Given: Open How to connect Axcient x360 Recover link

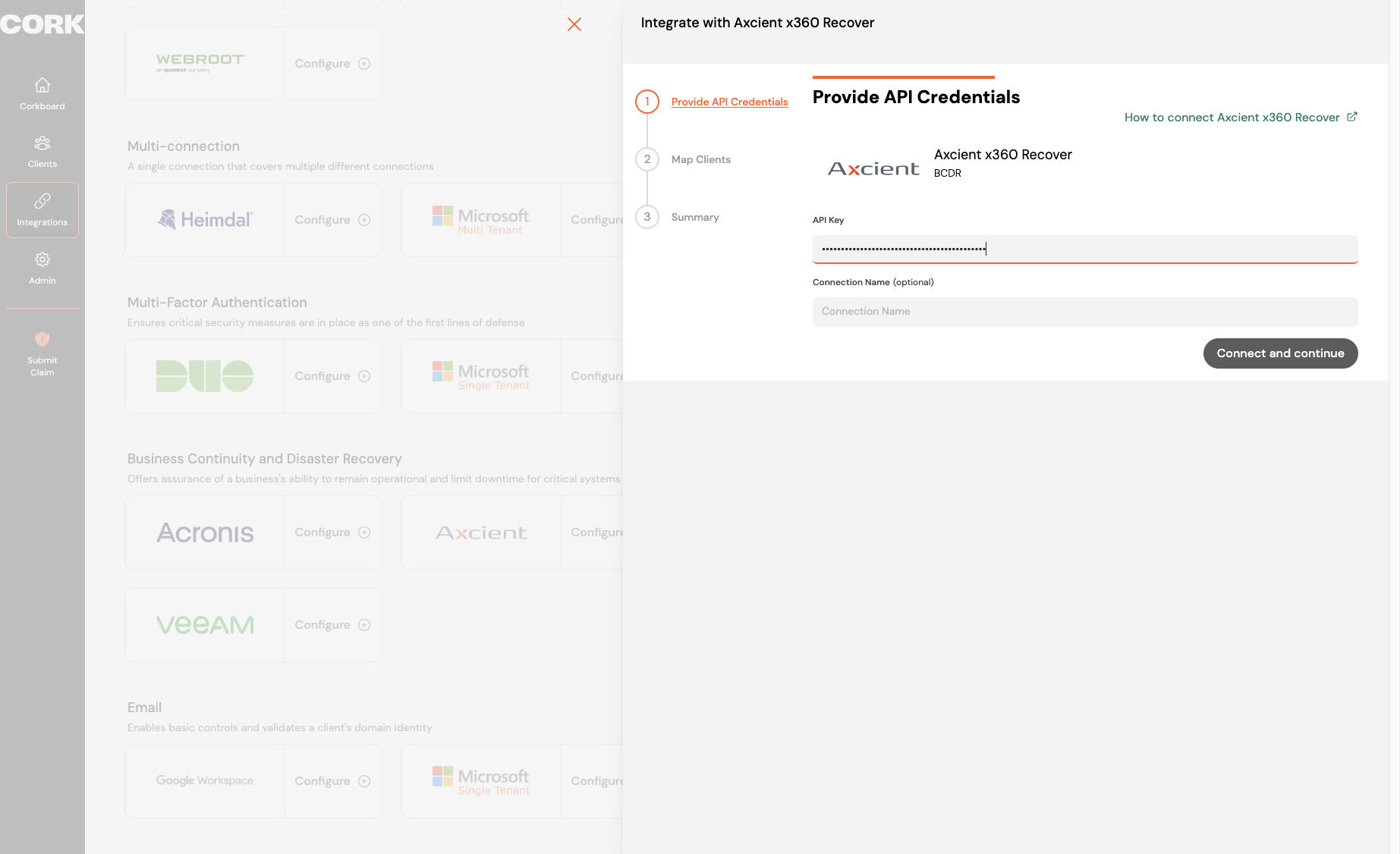Looking at the screenshot, I should [x=1232, y=118].
